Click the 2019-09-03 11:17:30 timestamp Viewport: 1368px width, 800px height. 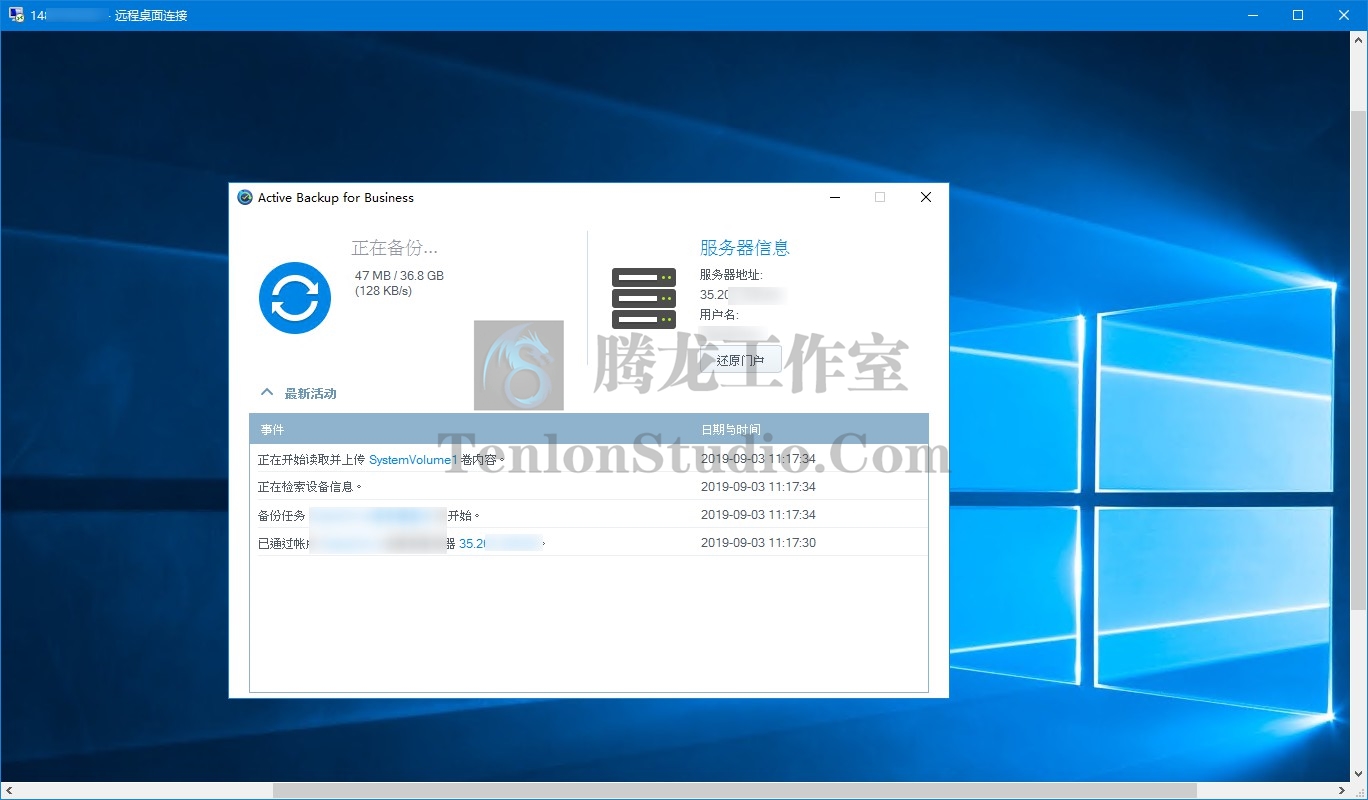pyautogui.click(x=758, y=543)
